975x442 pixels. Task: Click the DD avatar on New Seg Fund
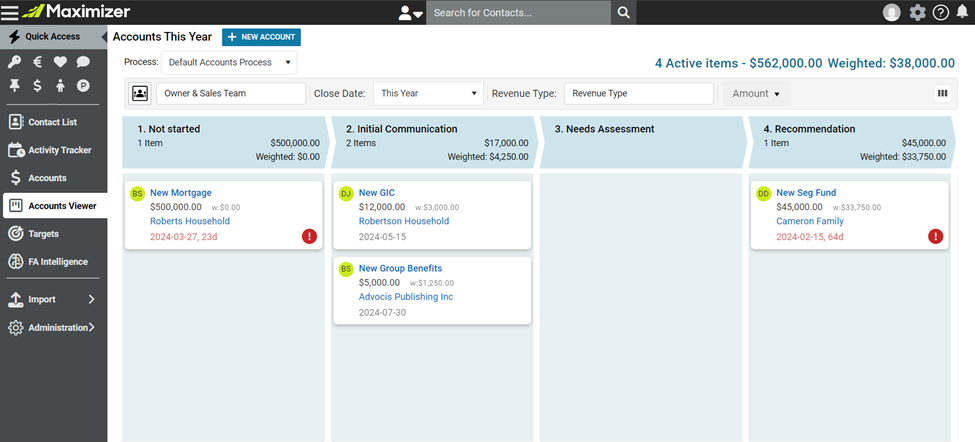pyautogui.click(x=763, y=194)
